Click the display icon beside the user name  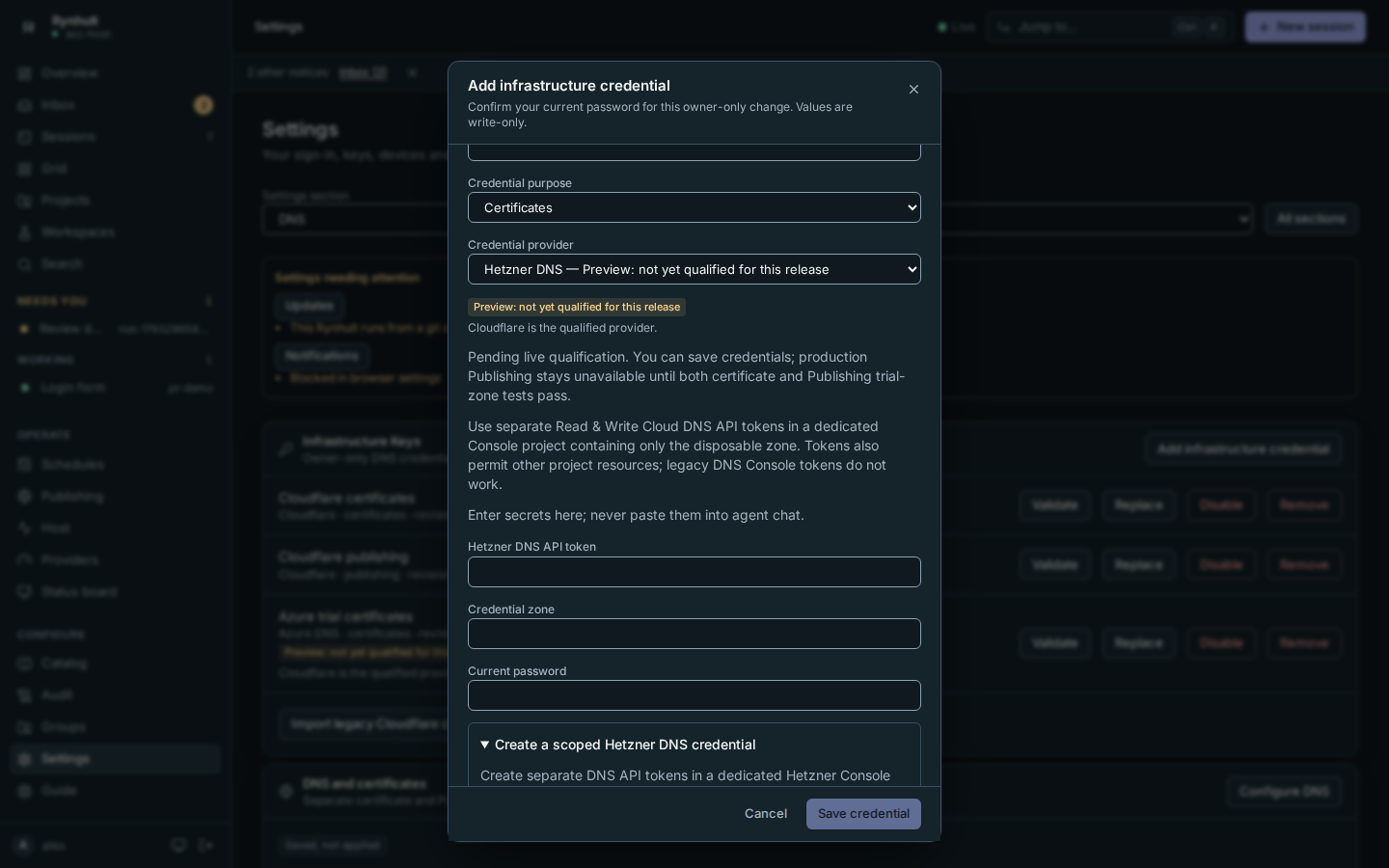point(178,846)
